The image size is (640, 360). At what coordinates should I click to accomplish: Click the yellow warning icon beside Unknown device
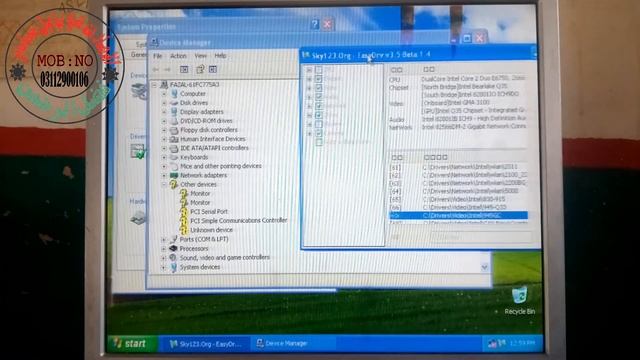[x=184, y=230]
